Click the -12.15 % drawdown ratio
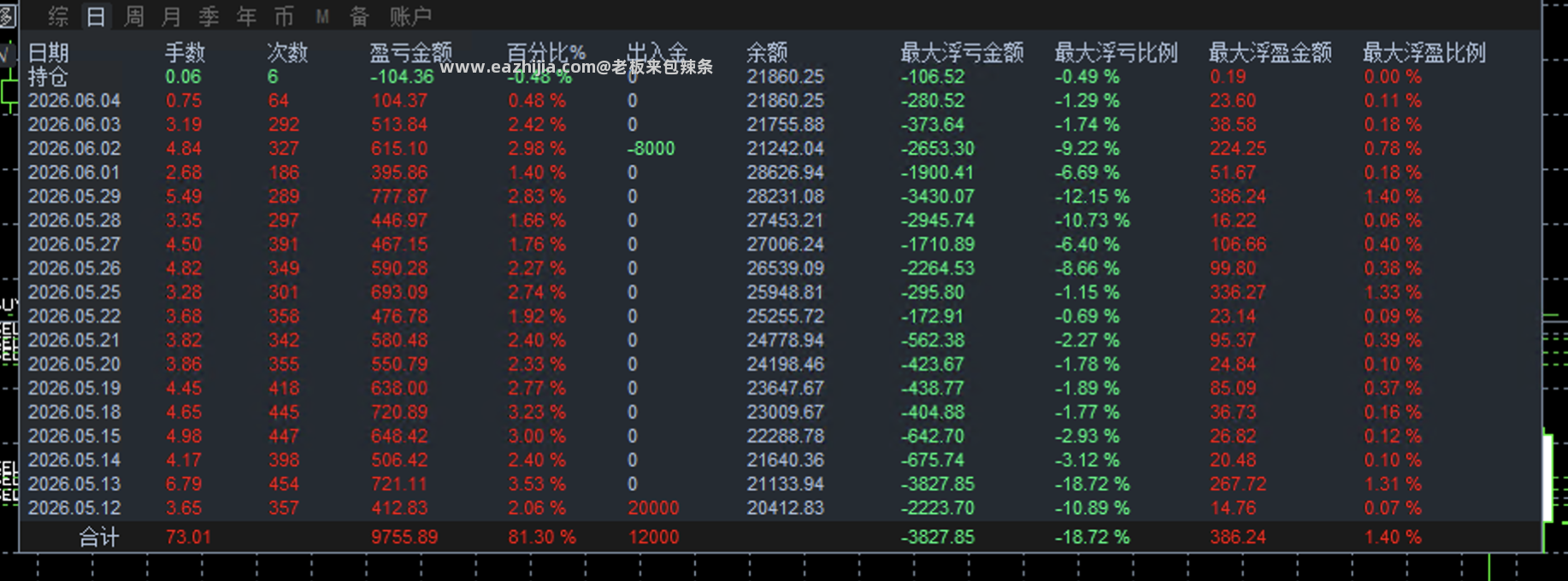The image size is (1568, 581). [x=1092, y=197]
